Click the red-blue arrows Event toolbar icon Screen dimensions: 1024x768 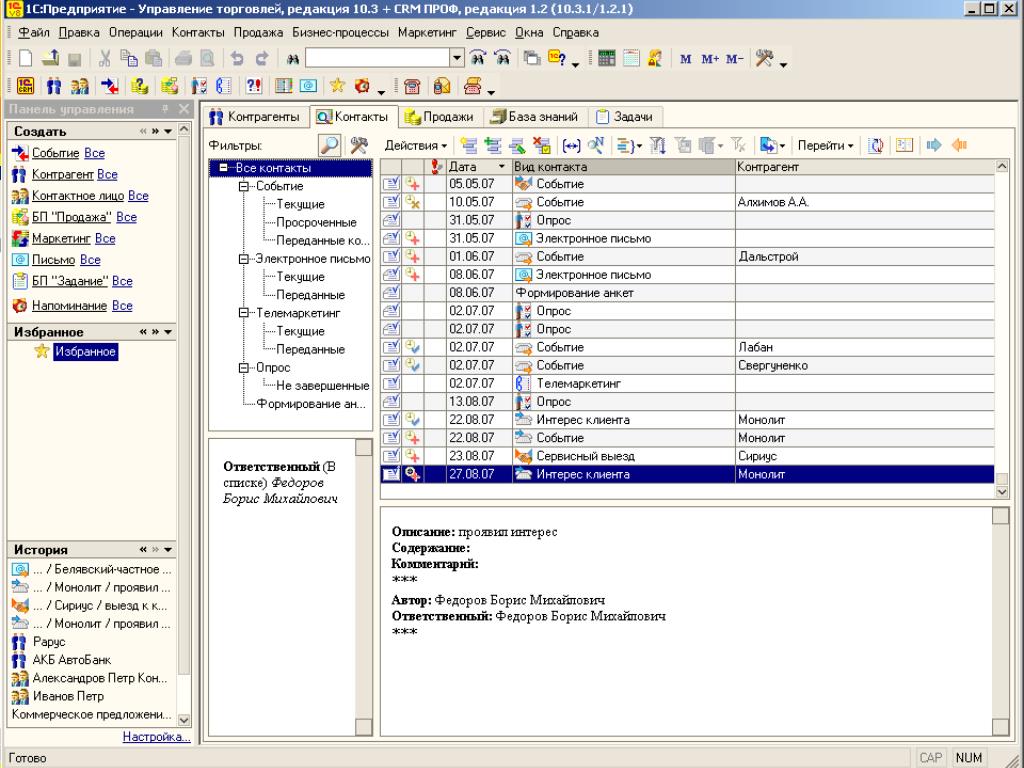pos(110,86)
